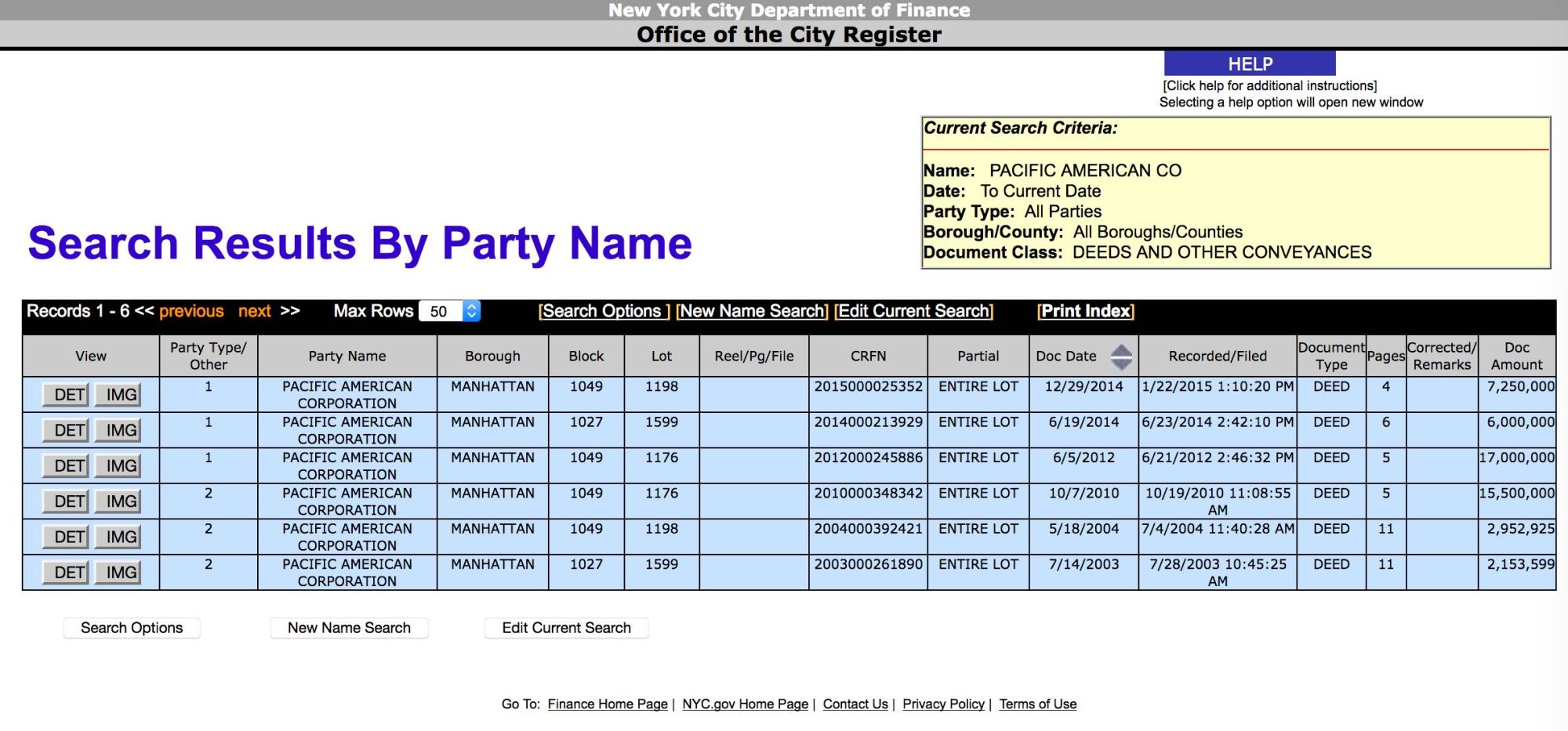Open DET for the 7/14/2003 deed

(x=69, y=573)
